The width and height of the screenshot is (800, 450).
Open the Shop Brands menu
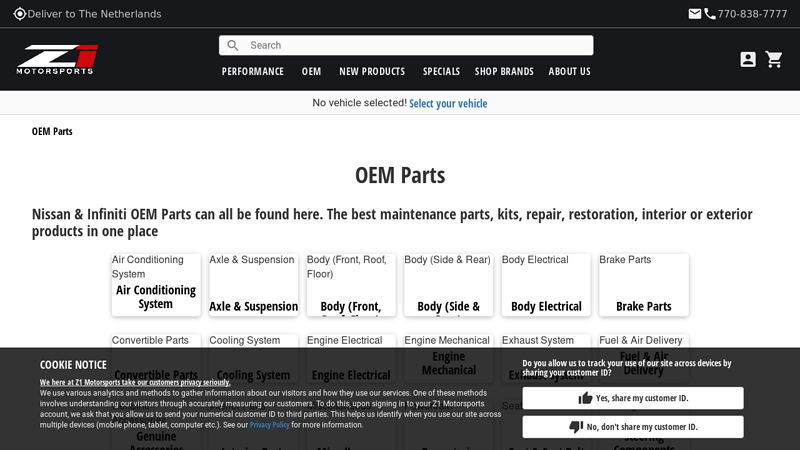pyautogui.click(x=504, y=71)
